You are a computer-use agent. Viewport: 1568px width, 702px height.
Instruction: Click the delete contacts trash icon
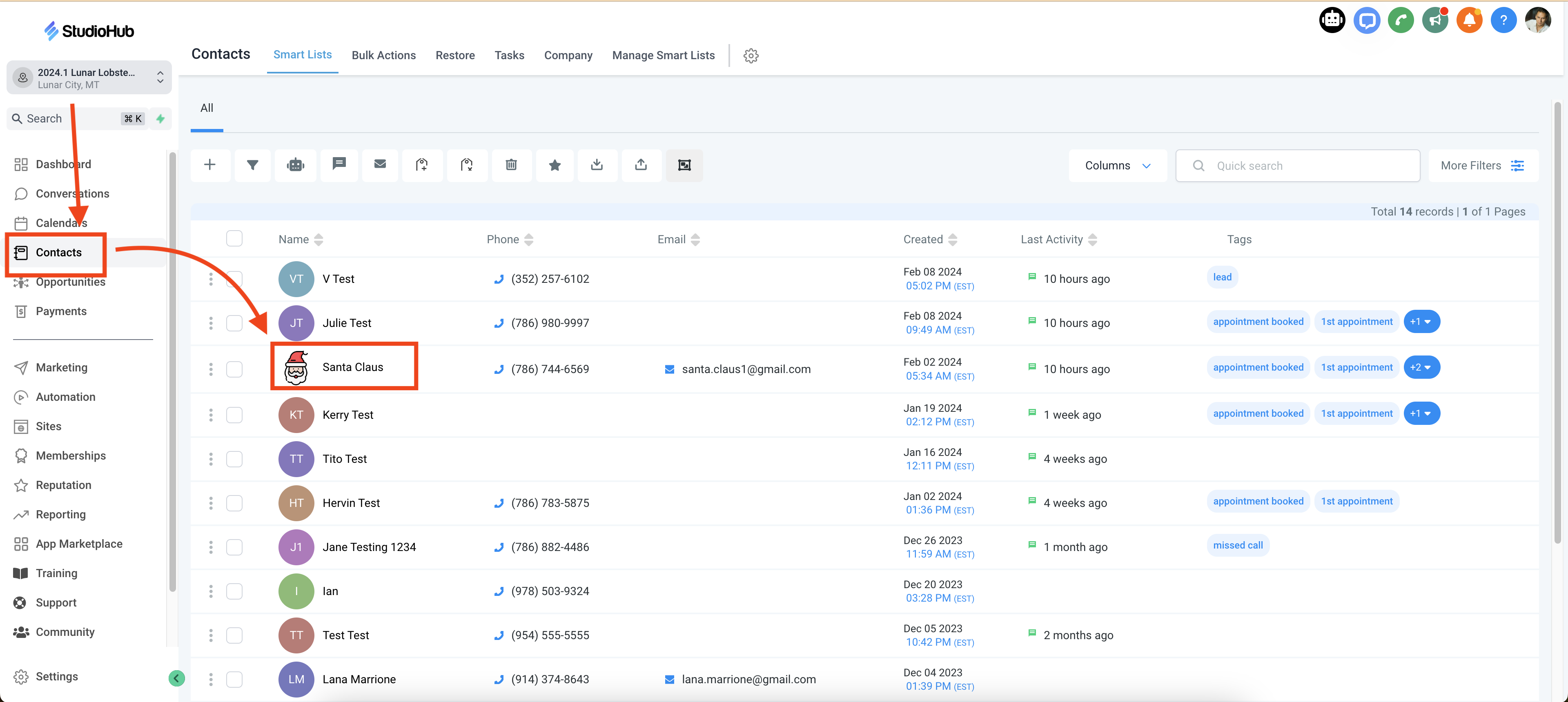tap(511, 165)
